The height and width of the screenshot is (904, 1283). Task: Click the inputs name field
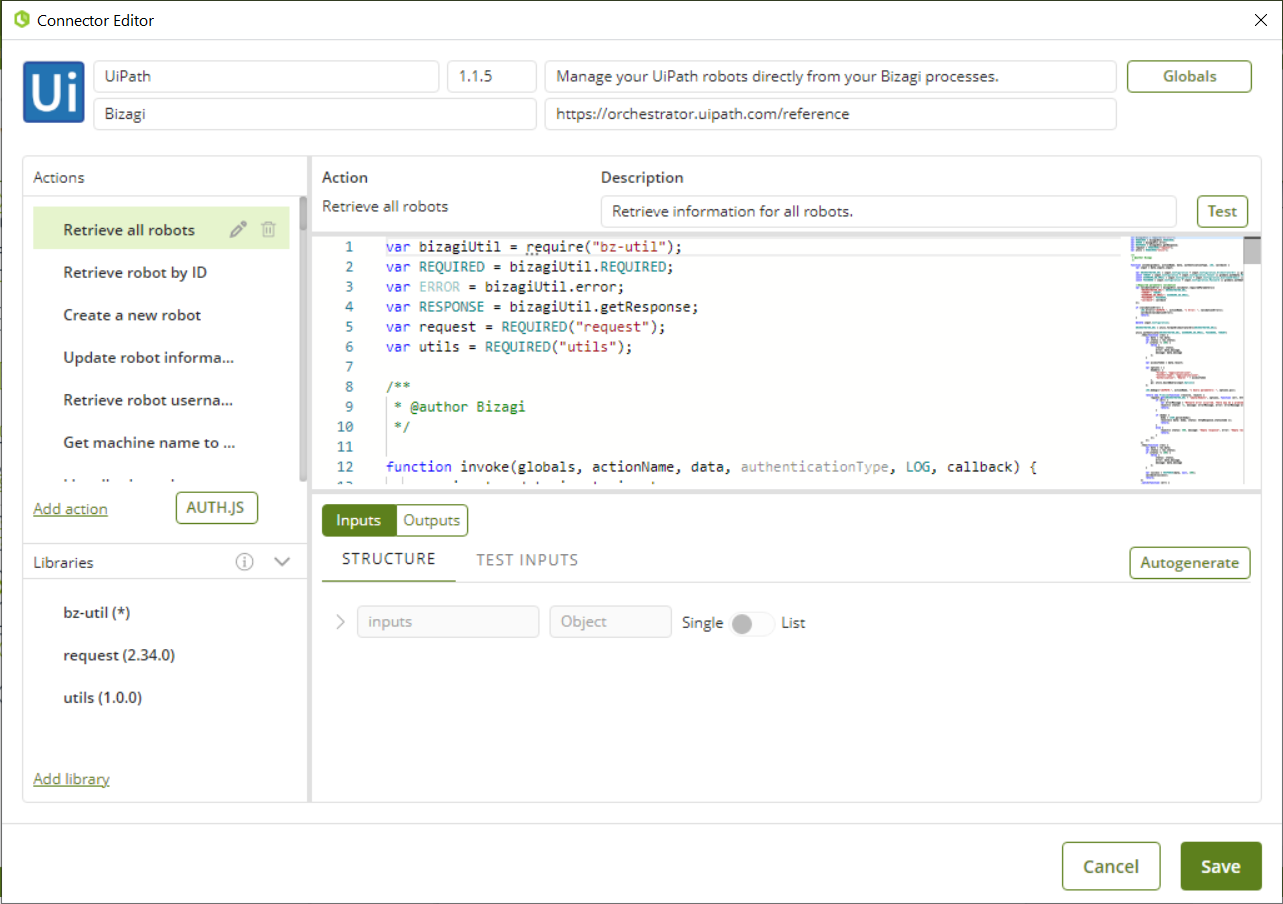448,622
